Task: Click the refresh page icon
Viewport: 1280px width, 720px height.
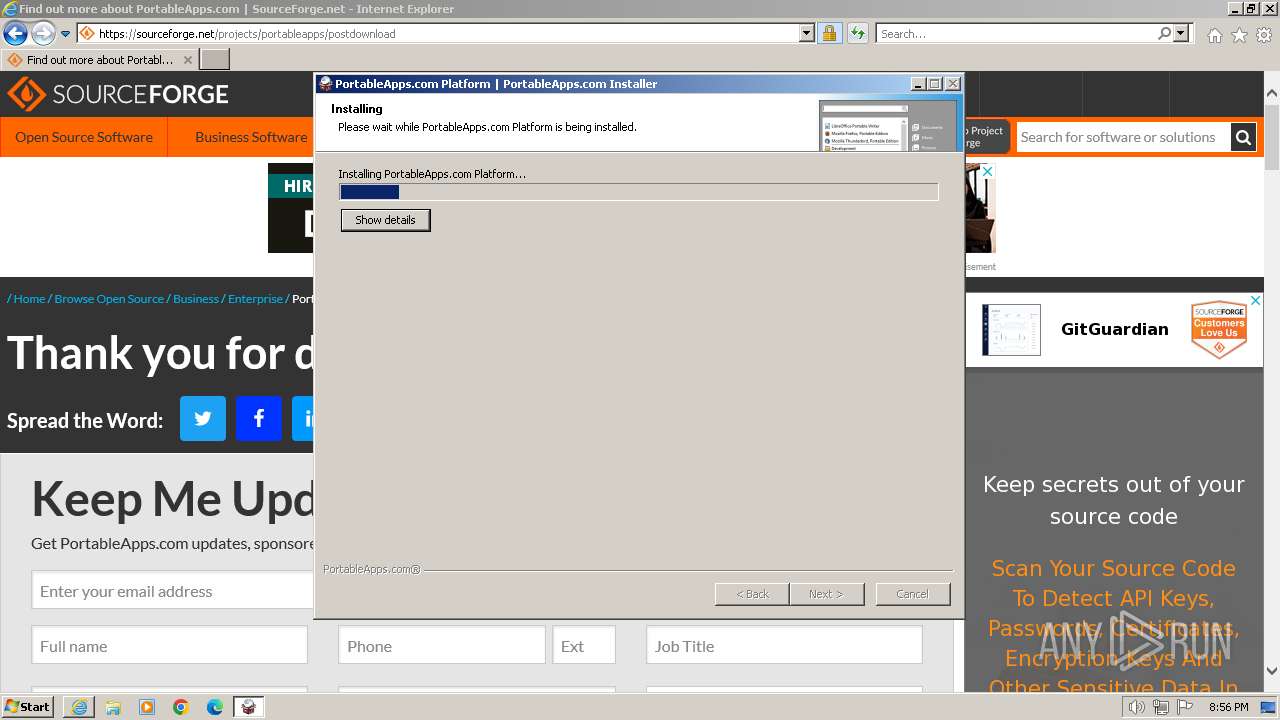Action: (857, 33)
